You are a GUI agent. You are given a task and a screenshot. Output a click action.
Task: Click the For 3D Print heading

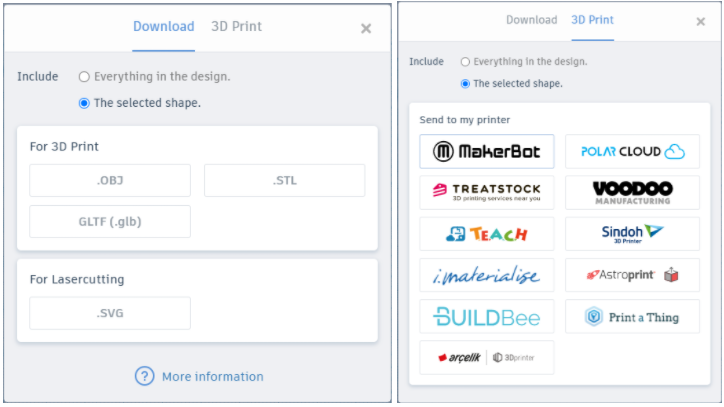tap(64, 146)
